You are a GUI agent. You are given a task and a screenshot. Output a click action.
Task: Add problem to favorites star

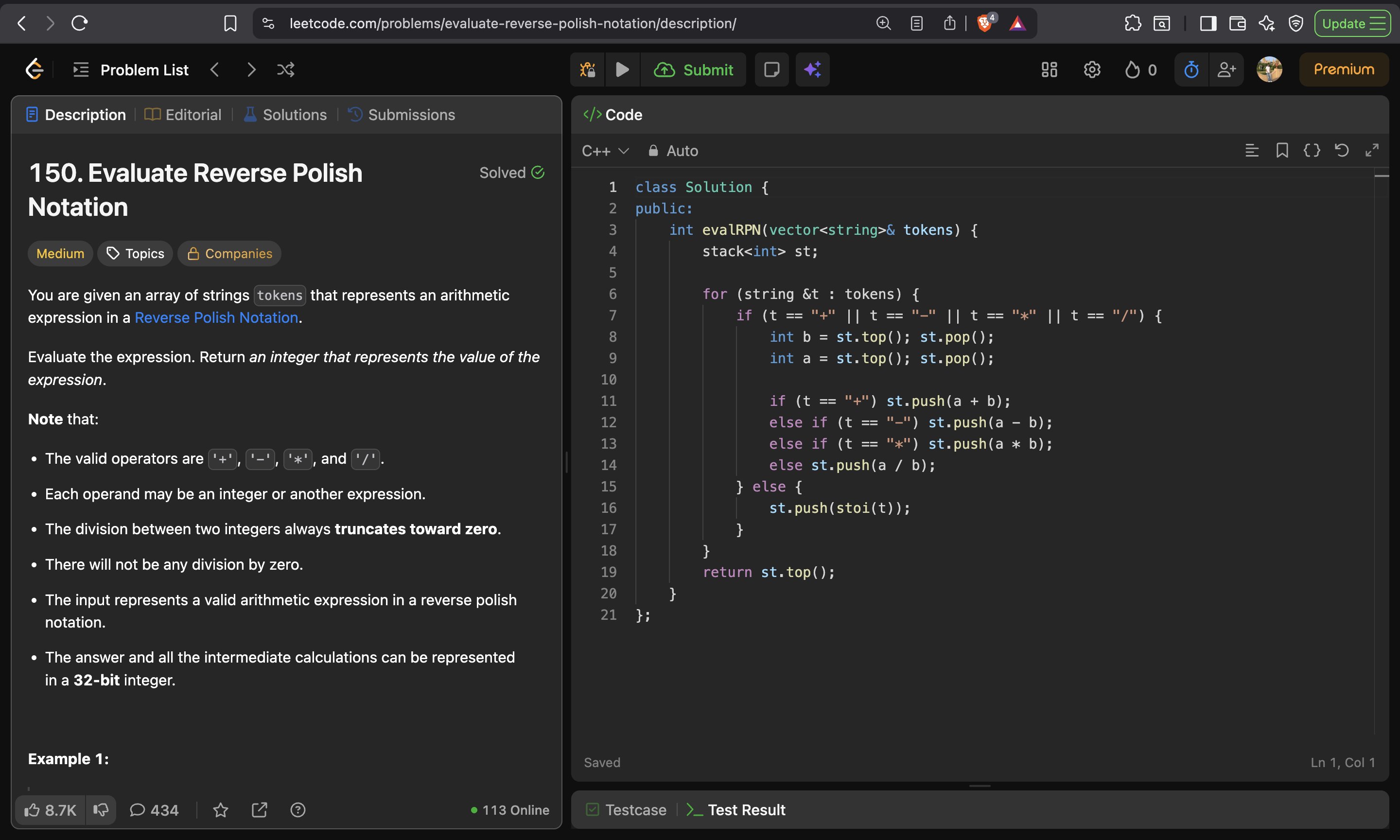coord(220,810)
